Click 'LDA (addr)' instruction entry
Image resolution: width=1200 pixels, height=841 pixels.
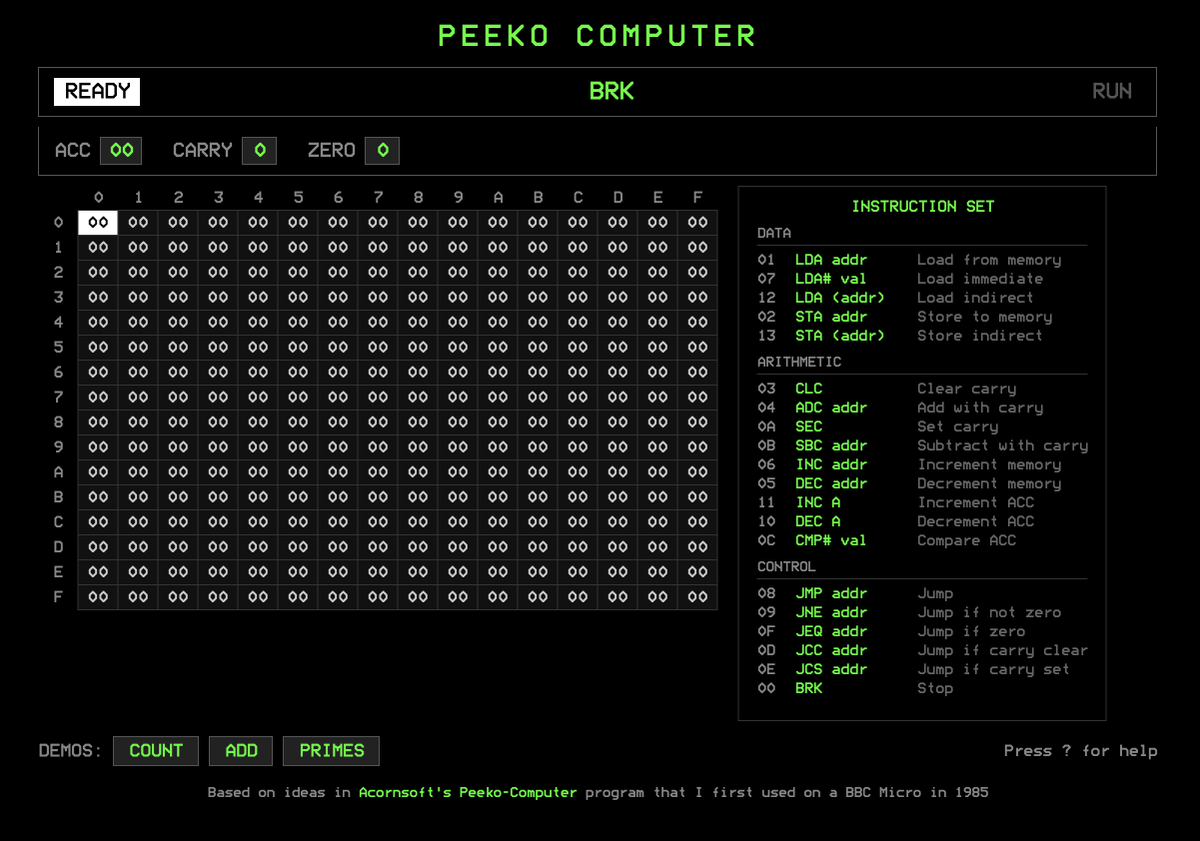coord(840,298)
